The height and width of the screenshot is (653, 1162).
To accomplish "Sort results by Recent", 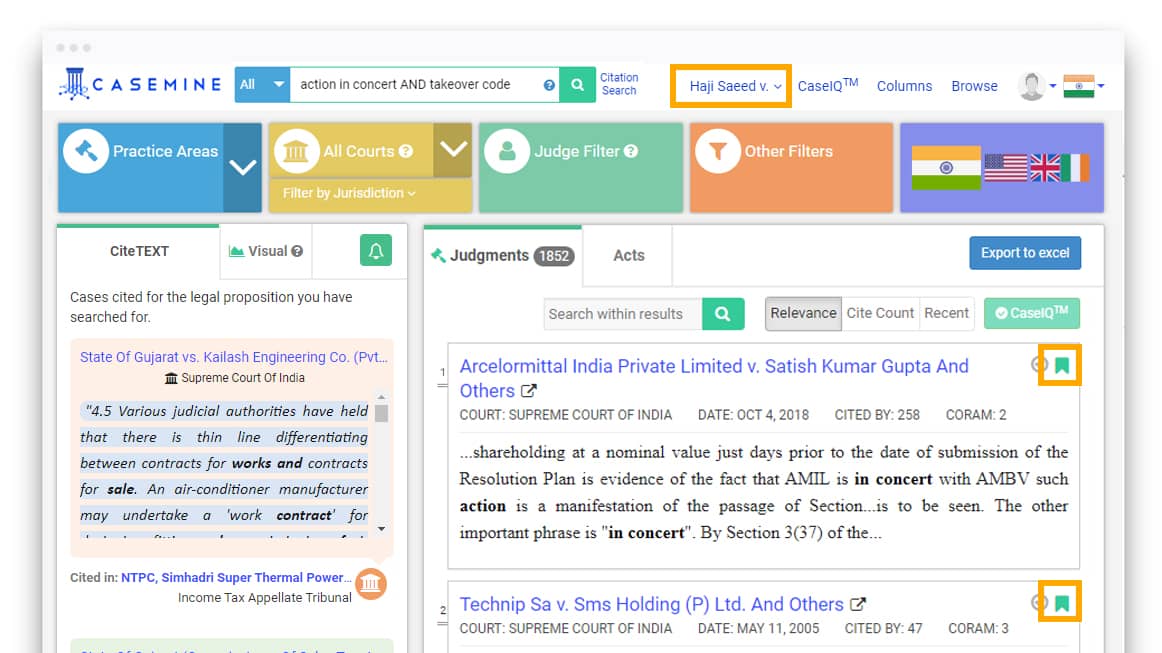I will (x=946, y=313).
